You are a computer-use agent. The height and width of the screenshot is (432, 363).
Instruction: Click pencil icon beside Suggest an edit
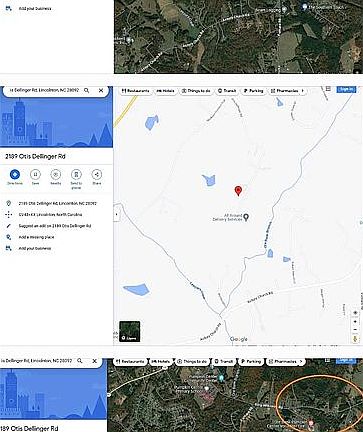click(9, 226)
